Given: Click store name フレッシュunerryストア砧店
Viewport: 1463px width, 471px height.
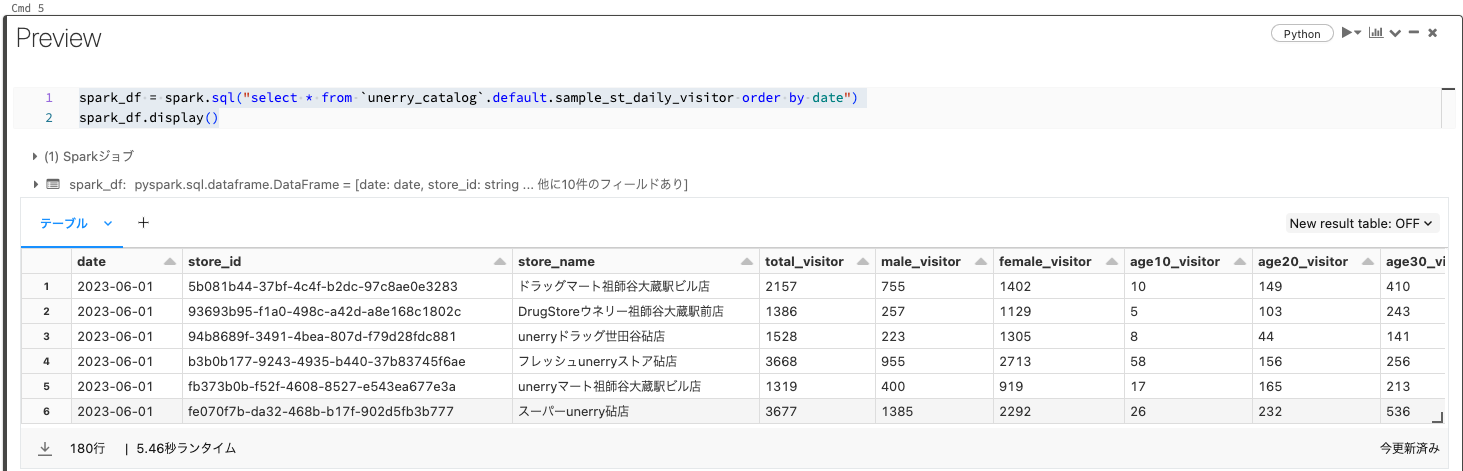Looking at the screenshot, I should [597, 362].
